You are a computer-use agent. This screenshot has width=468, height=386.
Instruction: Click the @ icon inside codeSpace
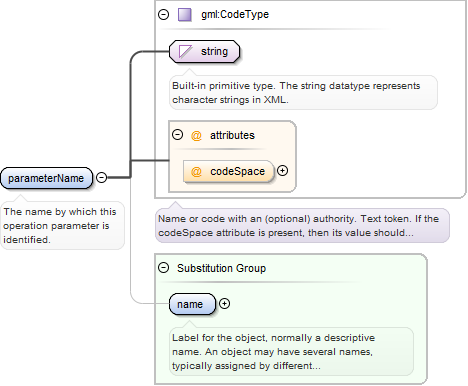point(196,171)
